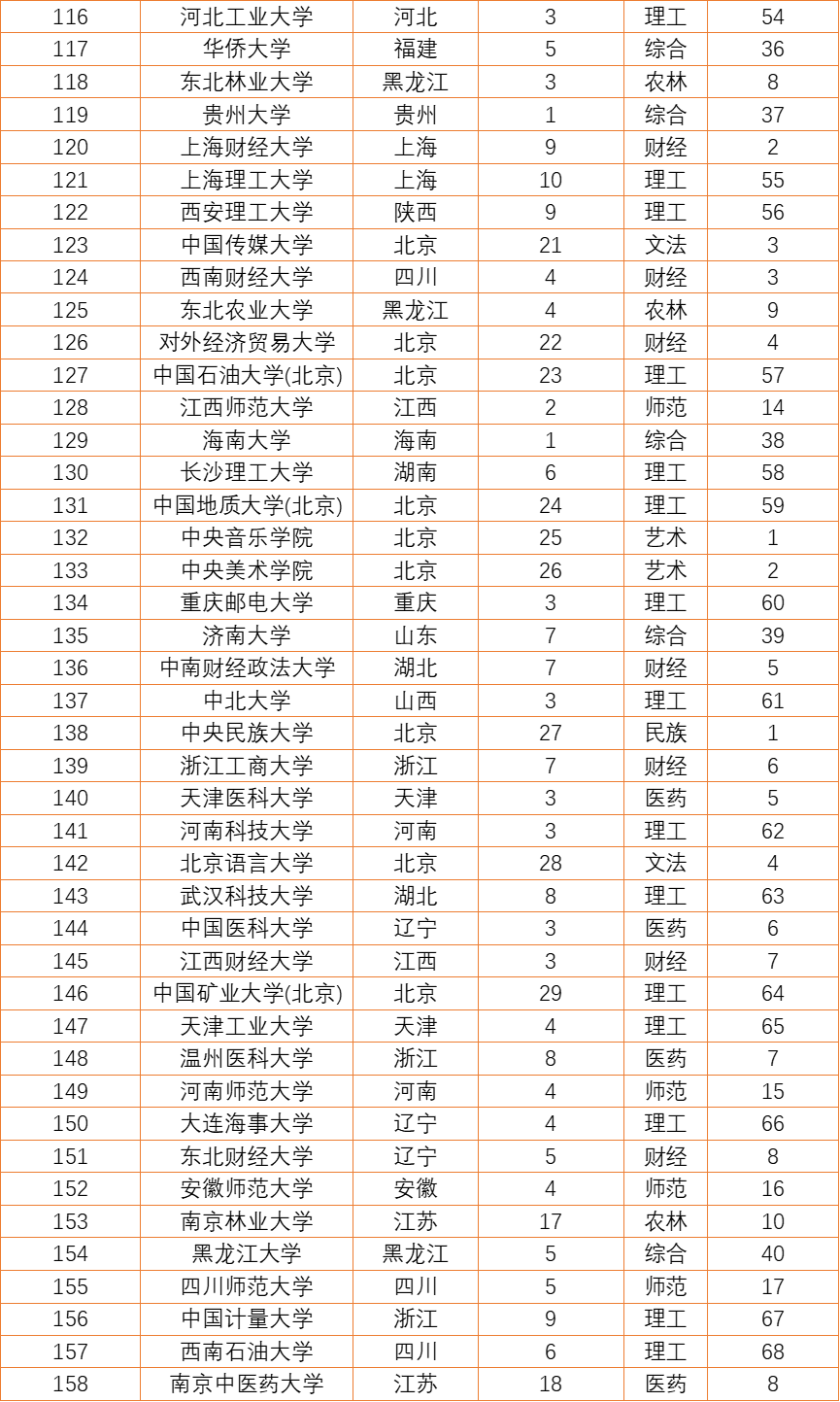840x1402 pixels.
Task: Click the '中央音乐学院' entry
Action: [x=247, y=537]
